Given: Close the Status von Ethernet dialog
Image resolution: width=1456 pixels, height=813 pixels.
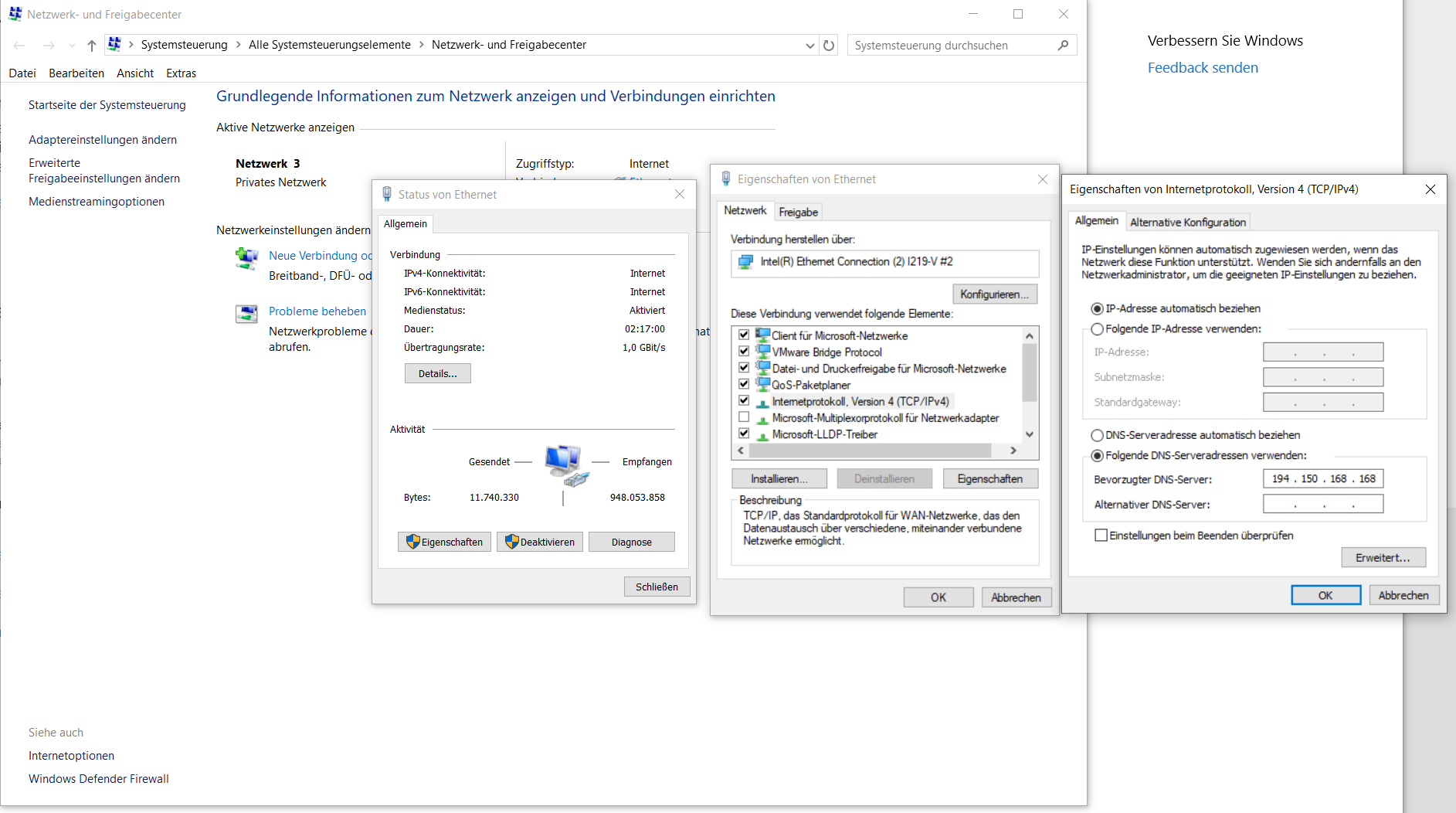Looking at the screenshot, I should (x=680, y=194).
